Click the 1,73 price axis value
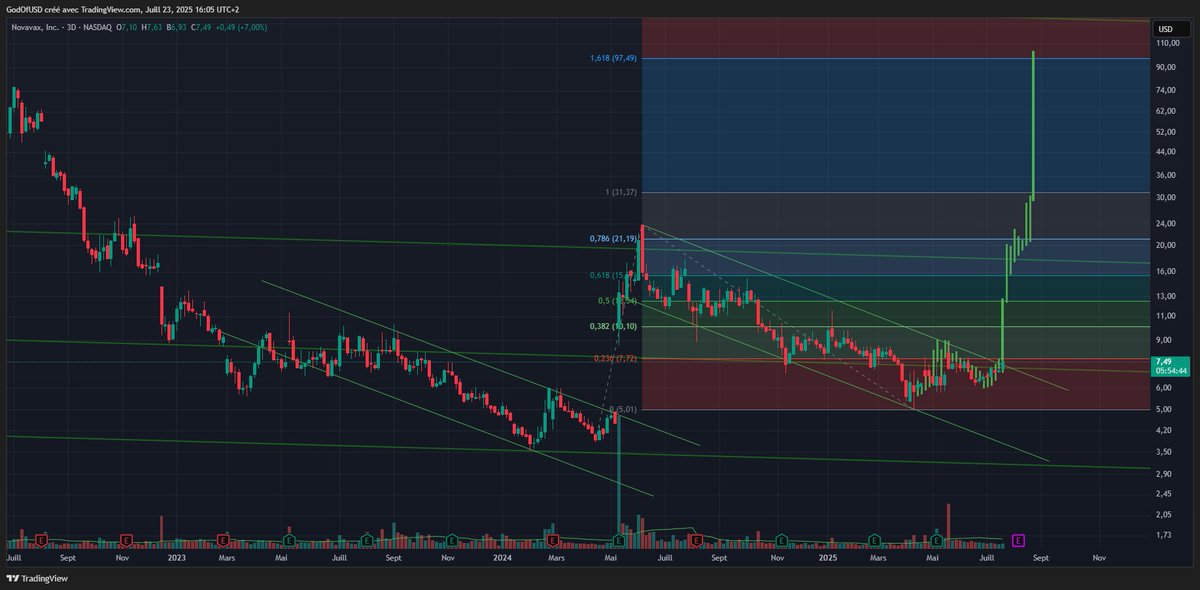Viewport: 1200px width, 590px height. (x=1163, y=537)
